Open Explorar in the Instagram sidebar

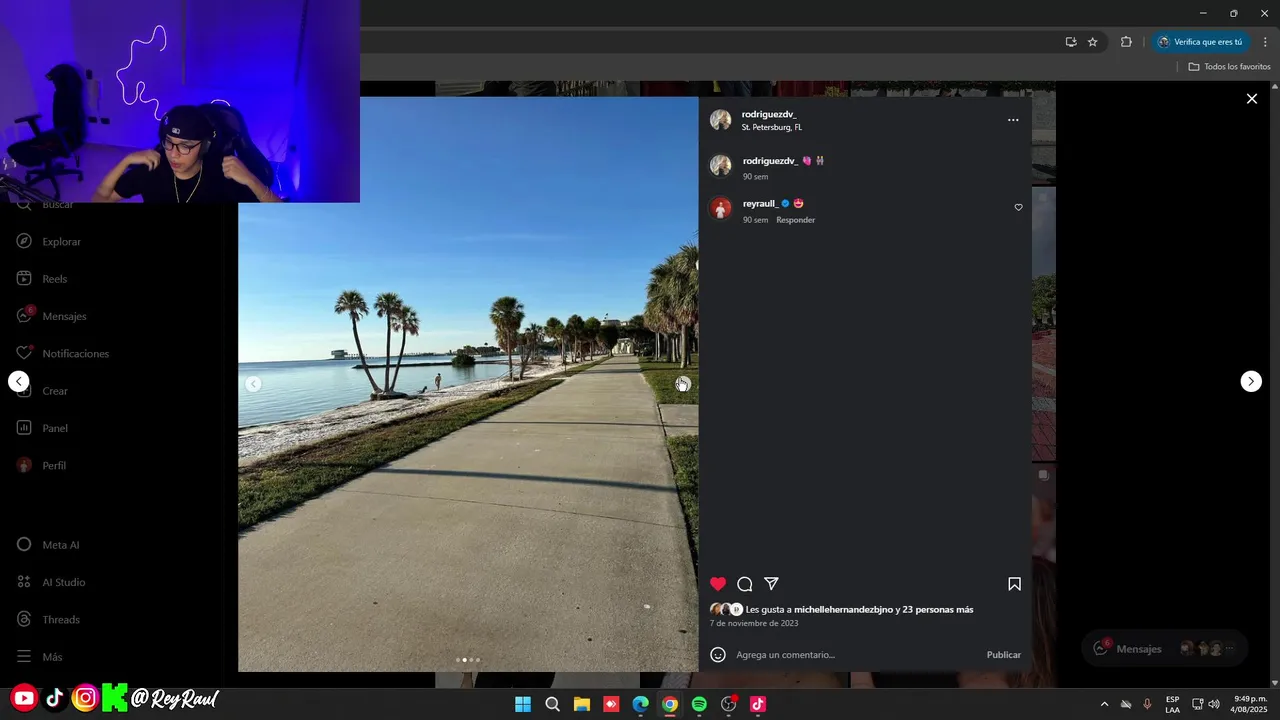coord(50,242)
